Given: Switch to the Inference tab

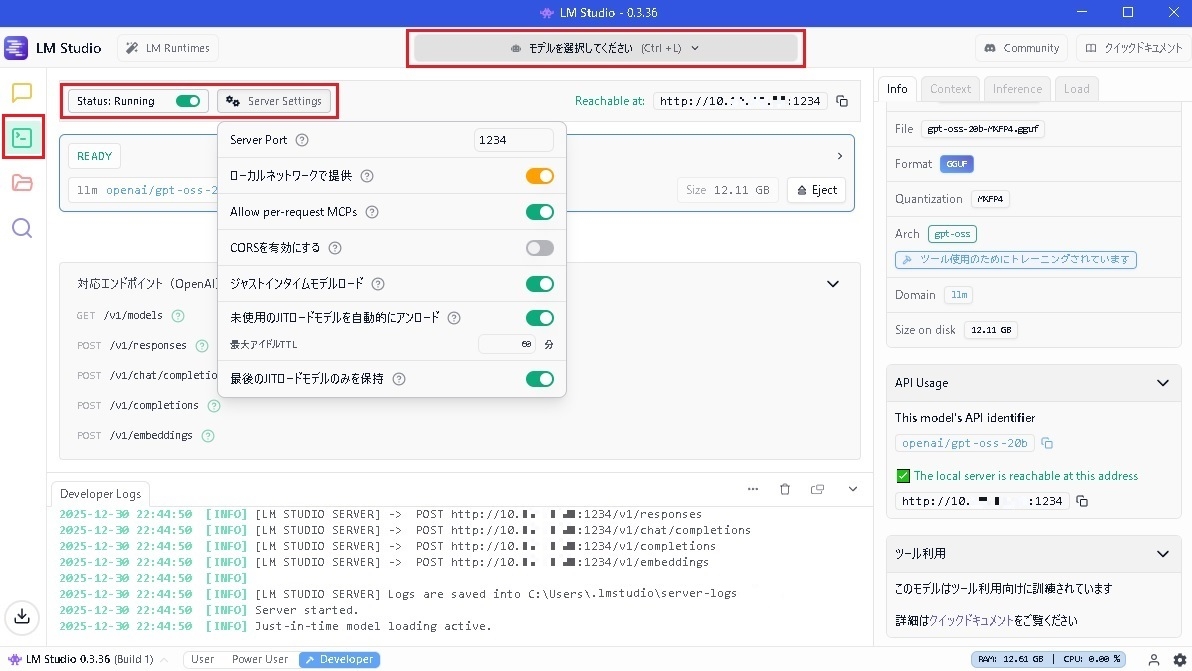Looking at the screenshot, I should click(1017, 89).
